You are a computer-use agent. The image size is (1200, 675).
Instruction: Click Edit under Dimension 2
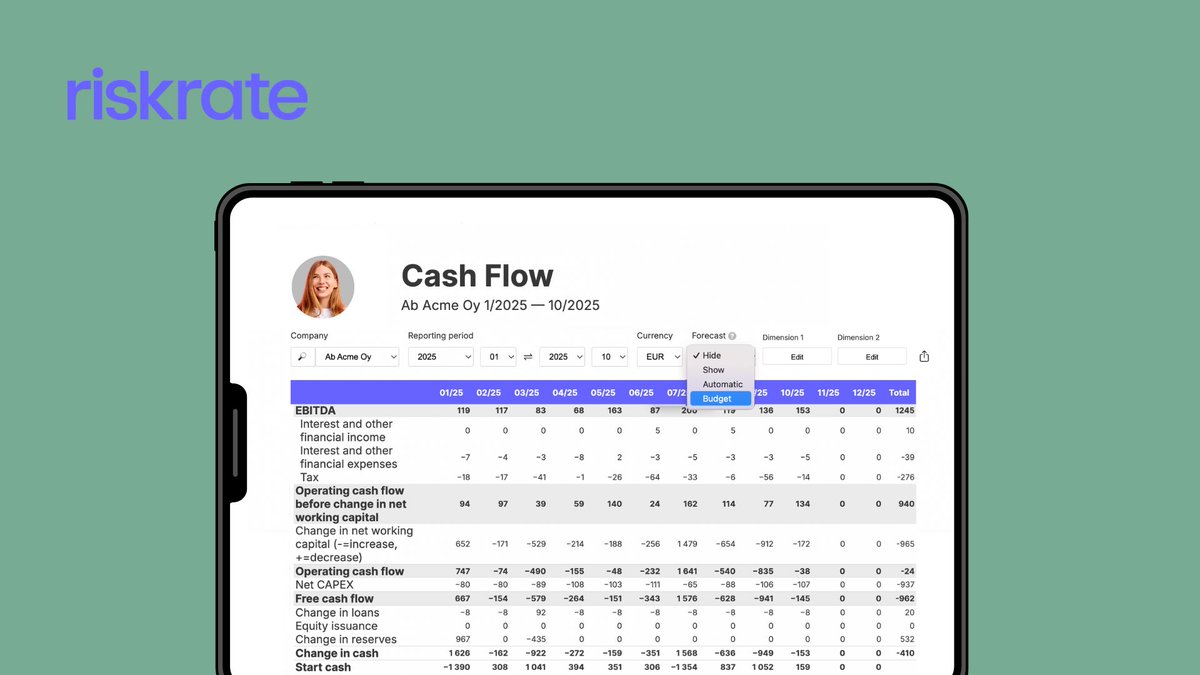(x=871, y=356)
